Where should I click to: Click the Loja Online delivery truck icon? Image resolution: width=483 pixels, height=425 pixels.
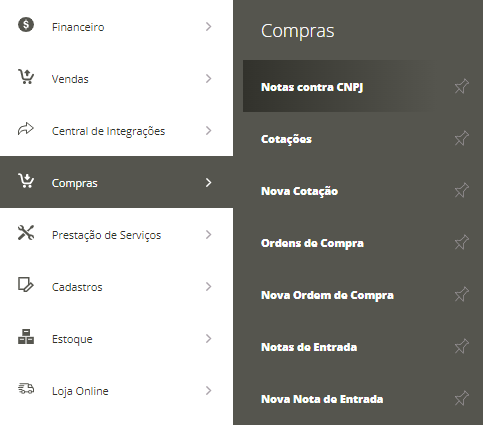tap(26, 389)
